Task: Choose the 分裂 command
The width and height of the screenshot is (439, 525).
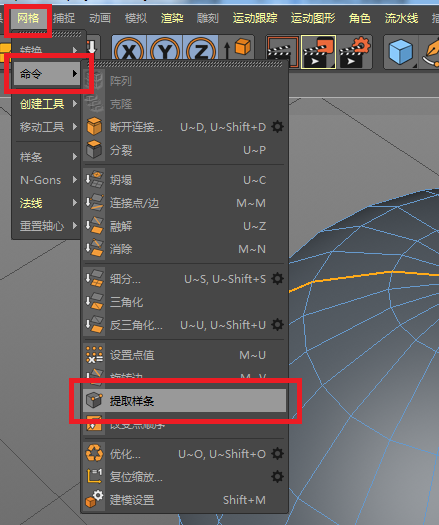Action: (x=185, y=150)
